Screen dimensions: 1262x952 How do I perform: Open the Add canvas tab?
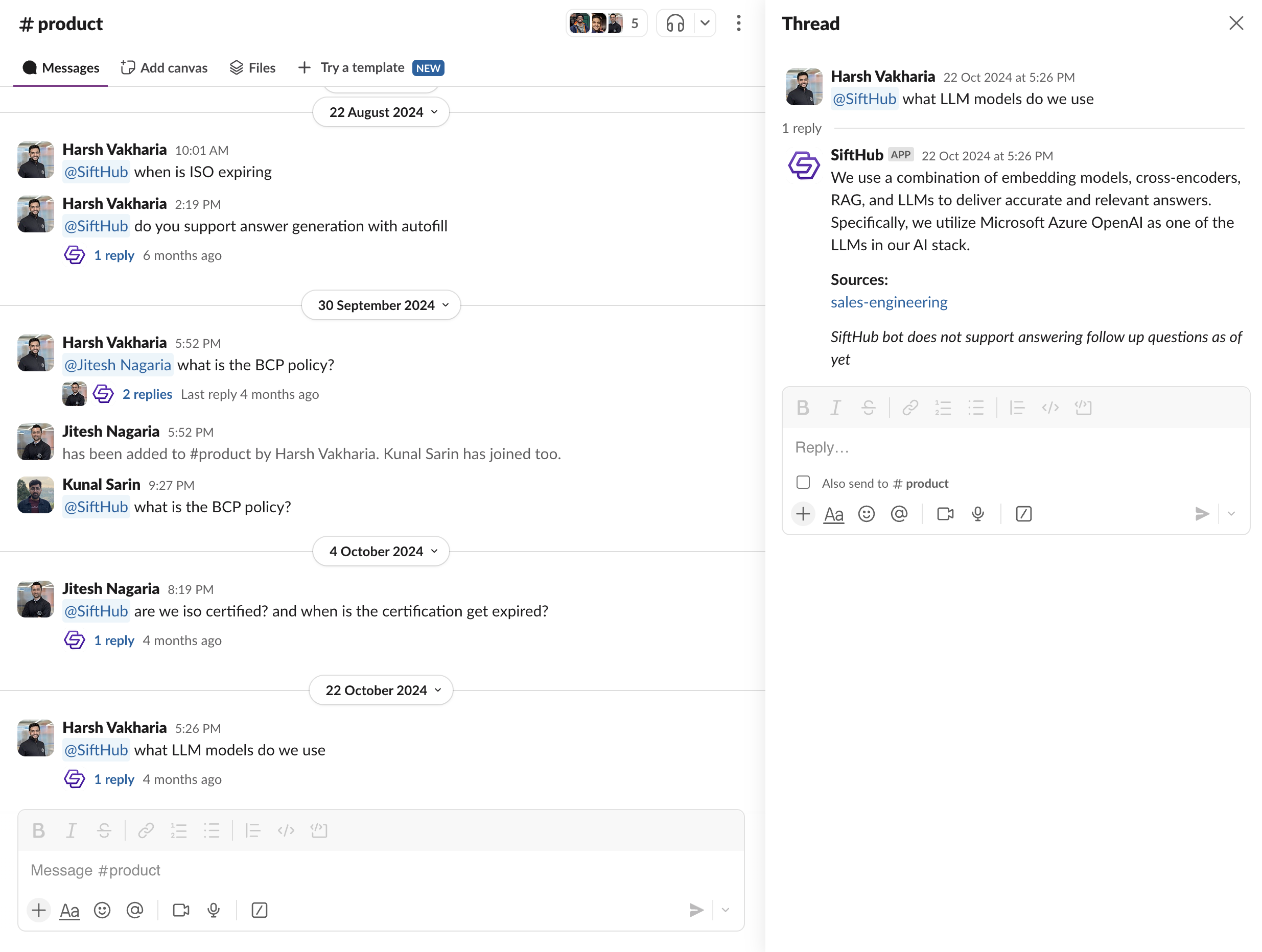[165, 68]
